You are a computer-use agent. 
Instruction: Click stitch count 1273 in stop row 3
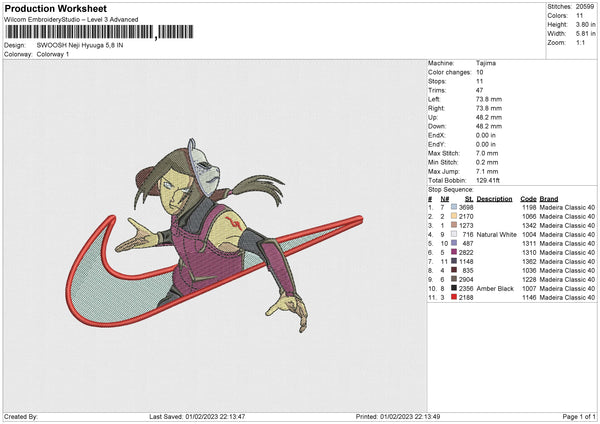point(466,225)
